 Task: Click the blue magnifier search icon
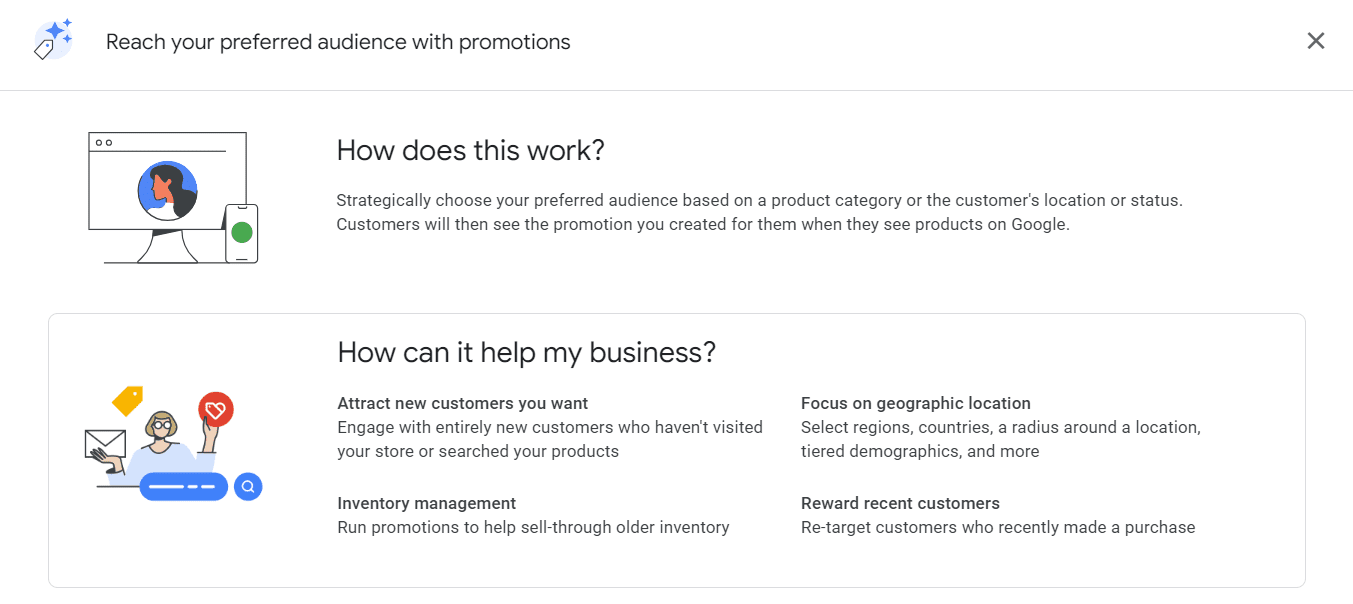(x=248, y=487)
